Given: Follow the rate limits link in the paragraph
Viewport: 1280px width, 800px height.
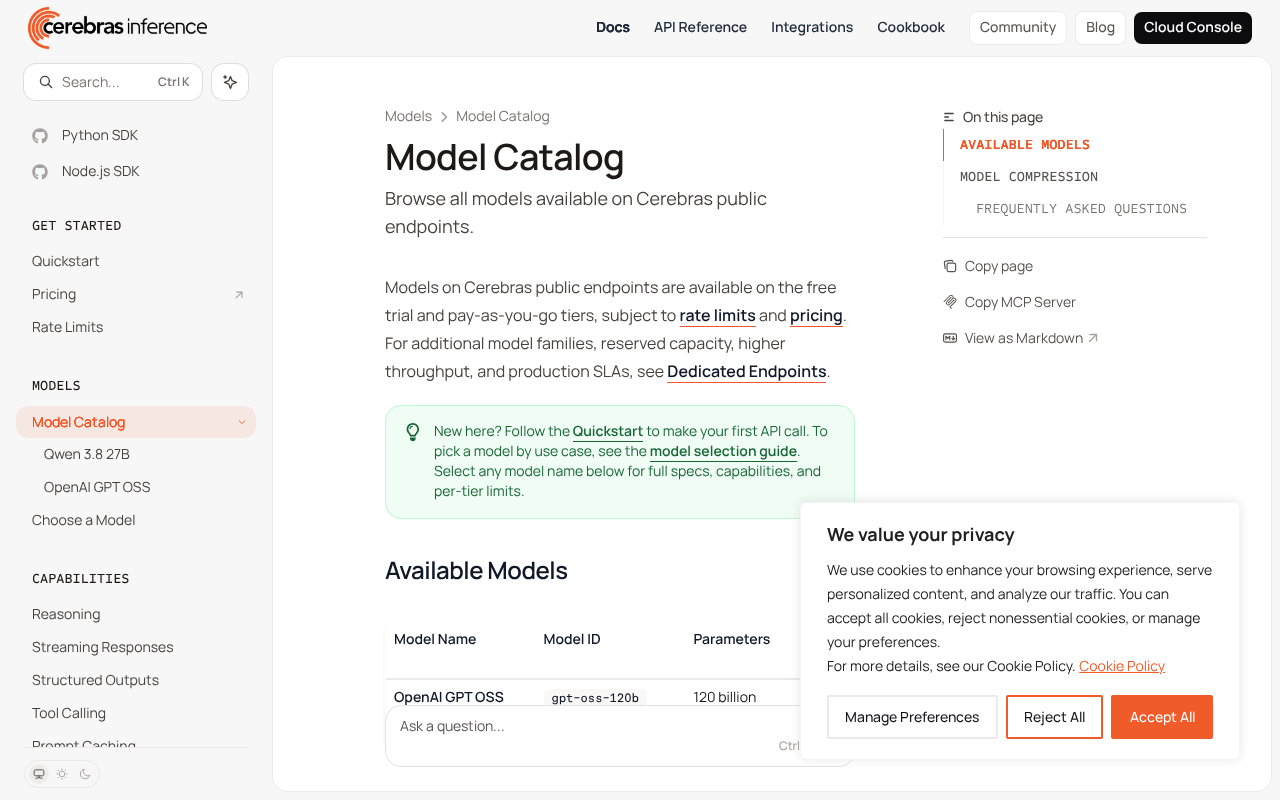Looking at the screenshot, I should pos(718,316).
